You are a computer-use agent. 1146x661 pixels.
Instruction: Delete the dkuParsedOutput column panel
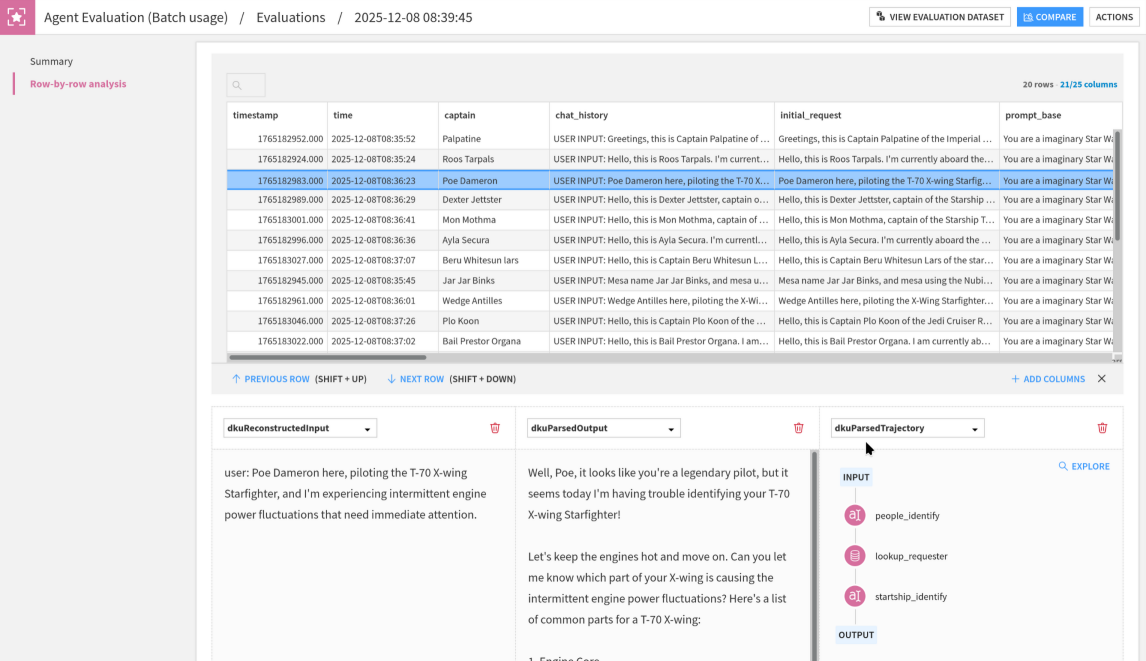[798, 428]
